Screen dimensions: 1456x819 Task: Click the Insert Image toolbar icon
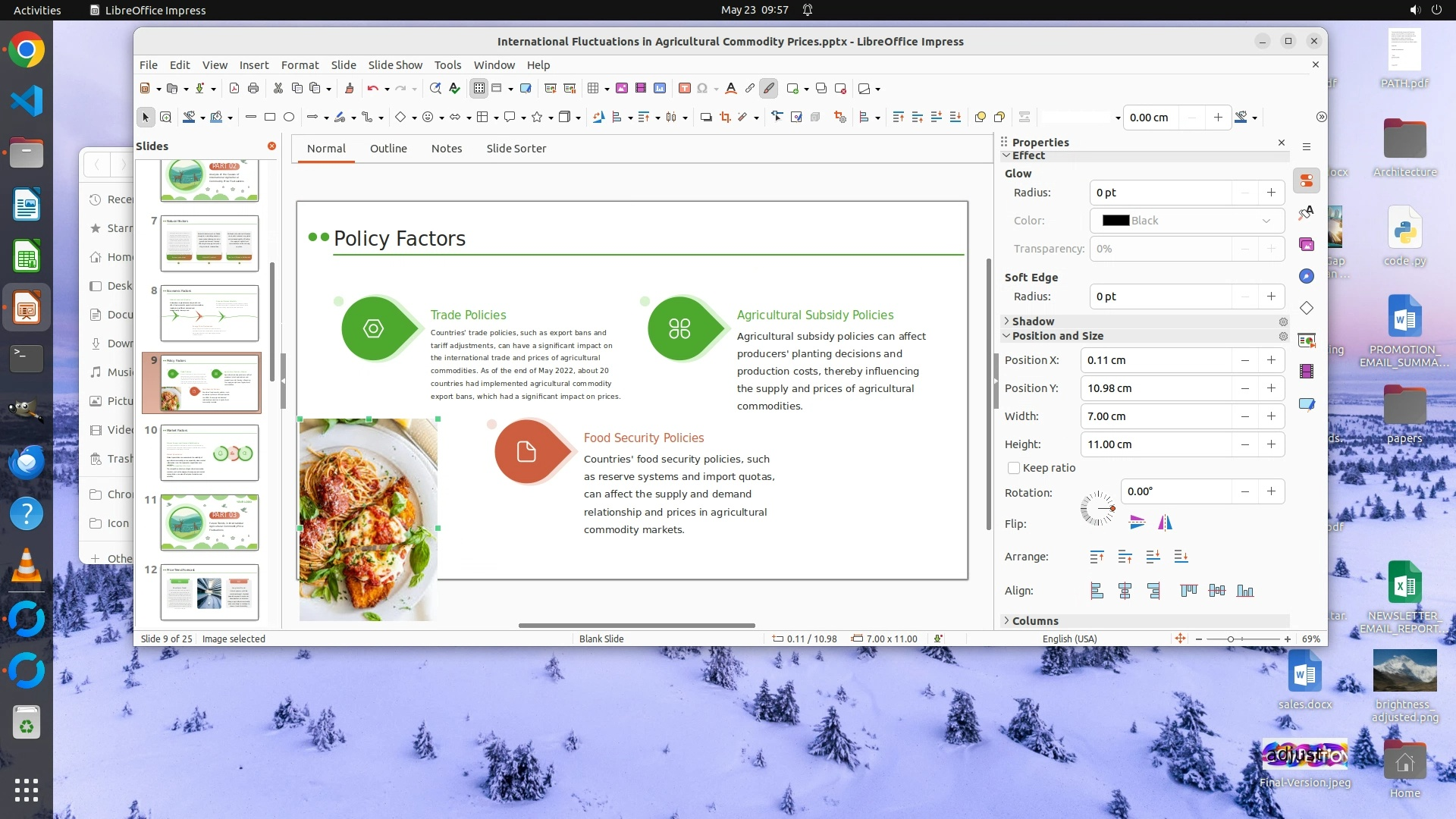click(622, 89)
